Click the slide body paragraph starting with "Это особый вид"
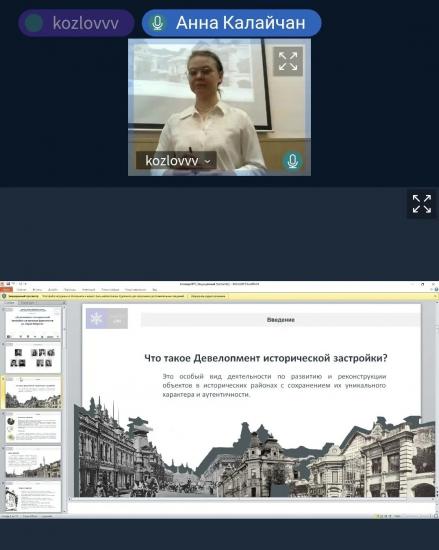 coord(274,385)
